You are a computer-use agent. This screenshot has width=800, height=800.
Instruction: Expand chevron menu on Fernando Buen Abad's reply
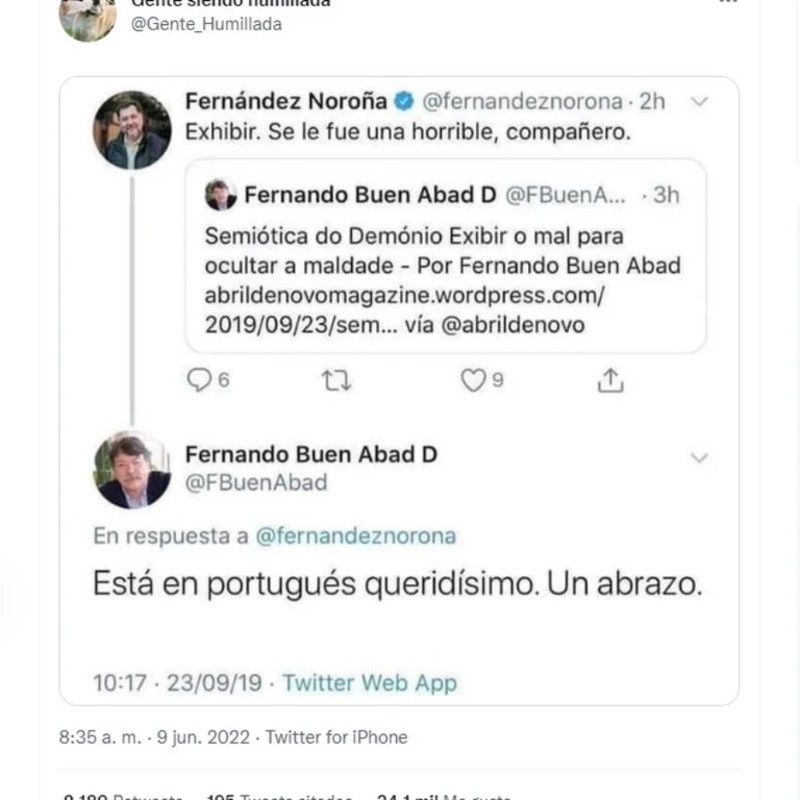[x=700, y=457]
